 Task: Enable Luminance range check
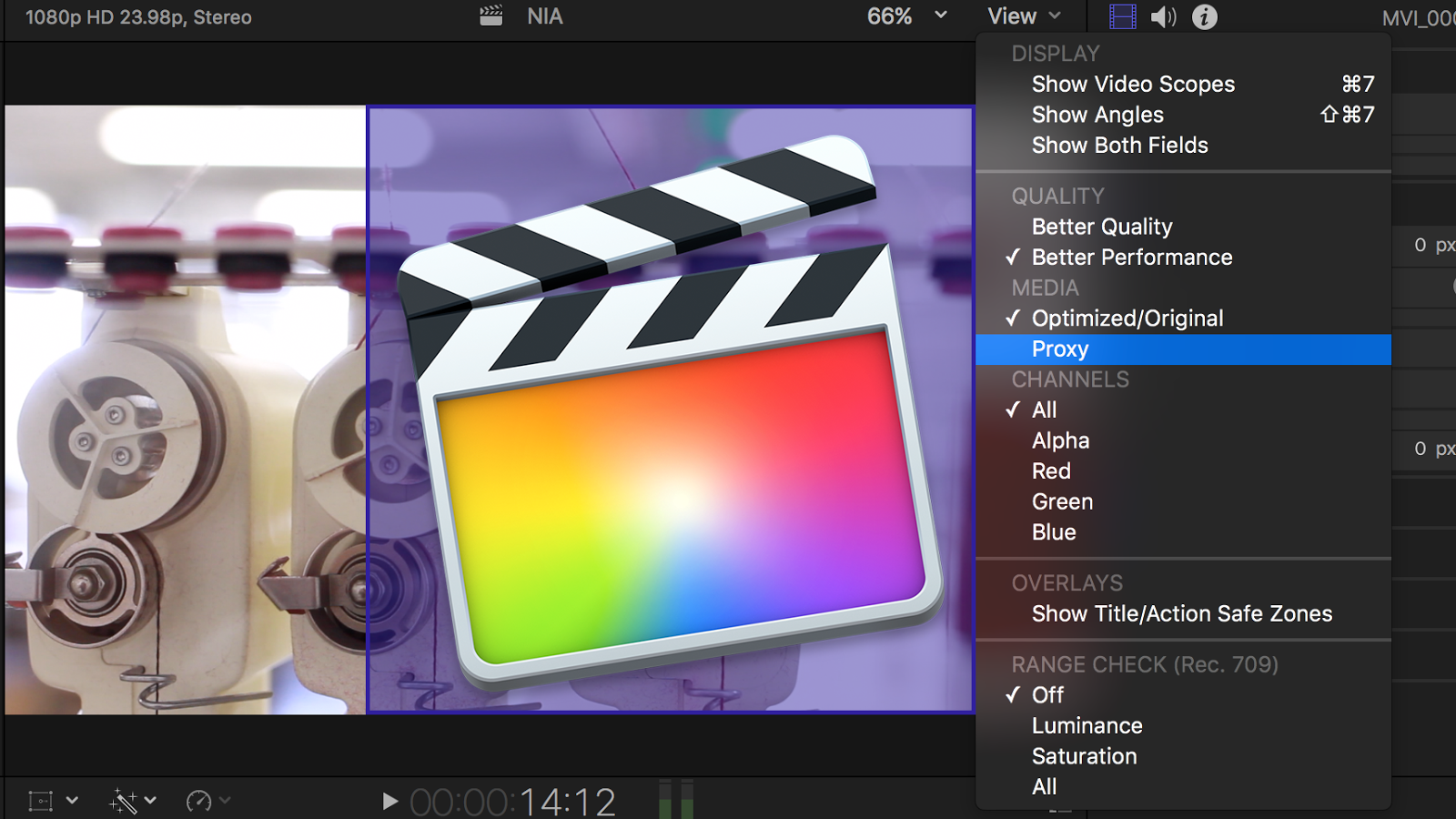(x=1183, y=726)
